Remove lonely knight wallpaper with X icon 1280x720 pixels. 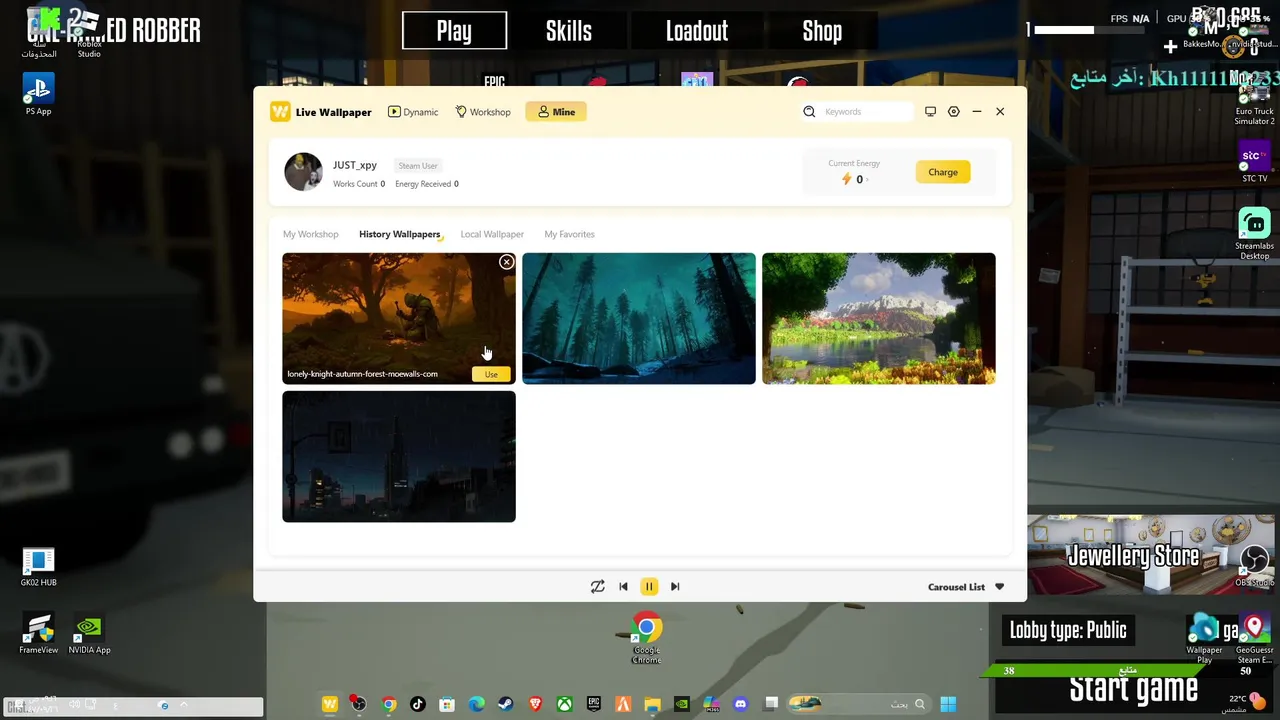(x=507, y=262)
